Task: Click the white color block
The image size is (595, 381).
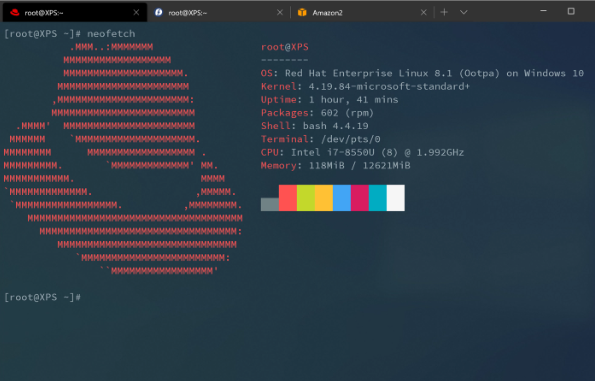Action: [396, 198]
